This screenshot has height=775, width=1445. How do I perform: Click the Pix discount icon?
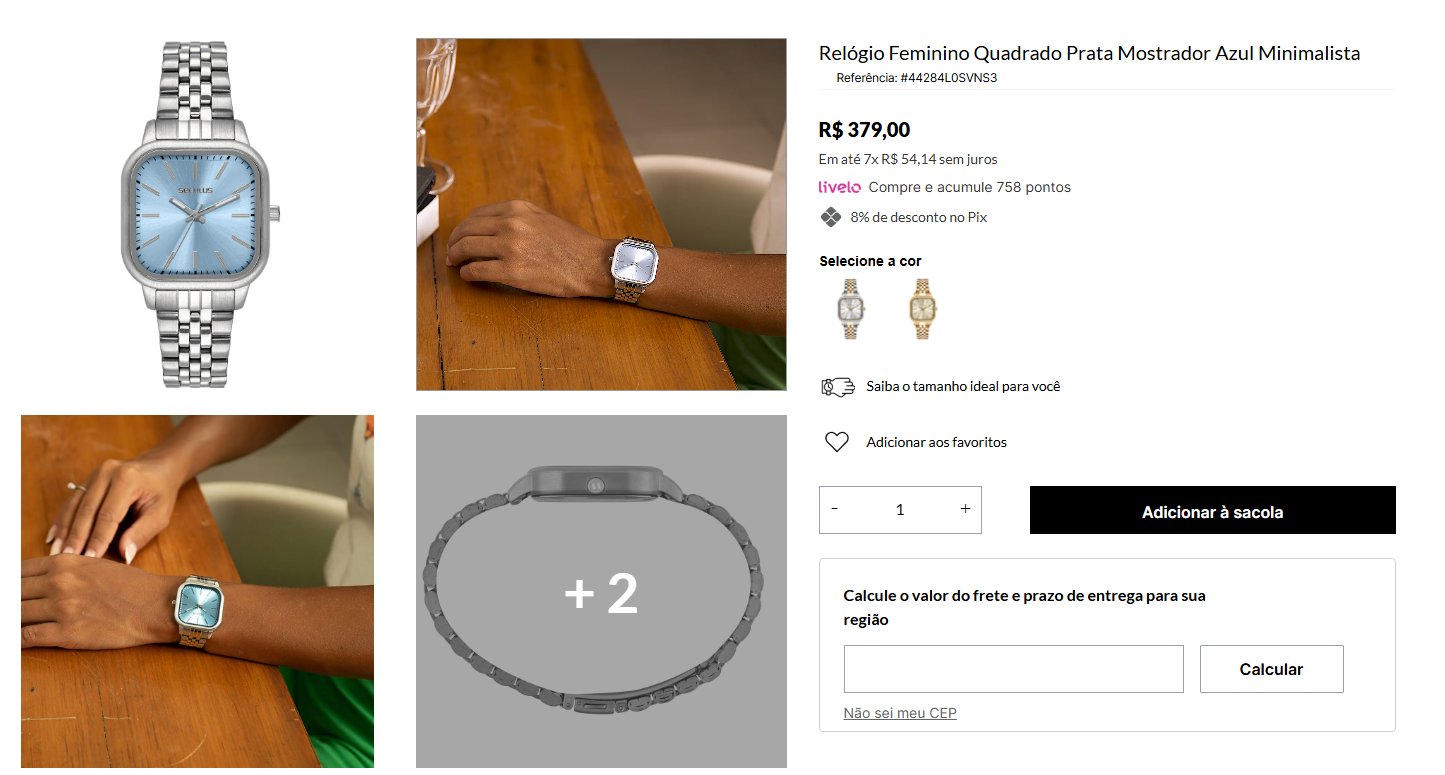830,217
